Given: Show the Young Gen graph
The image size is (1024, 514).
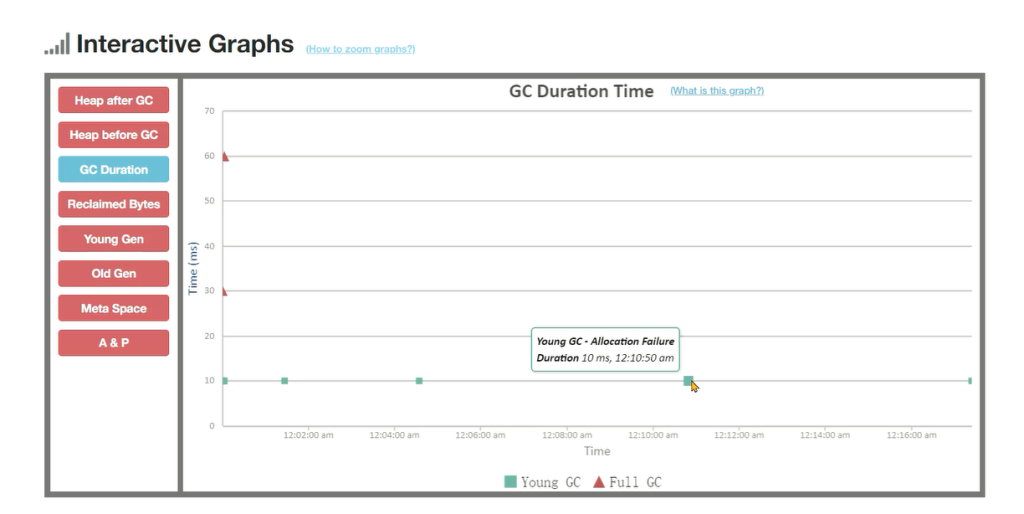Looking at the screenshot, I should tap(113, 239).
